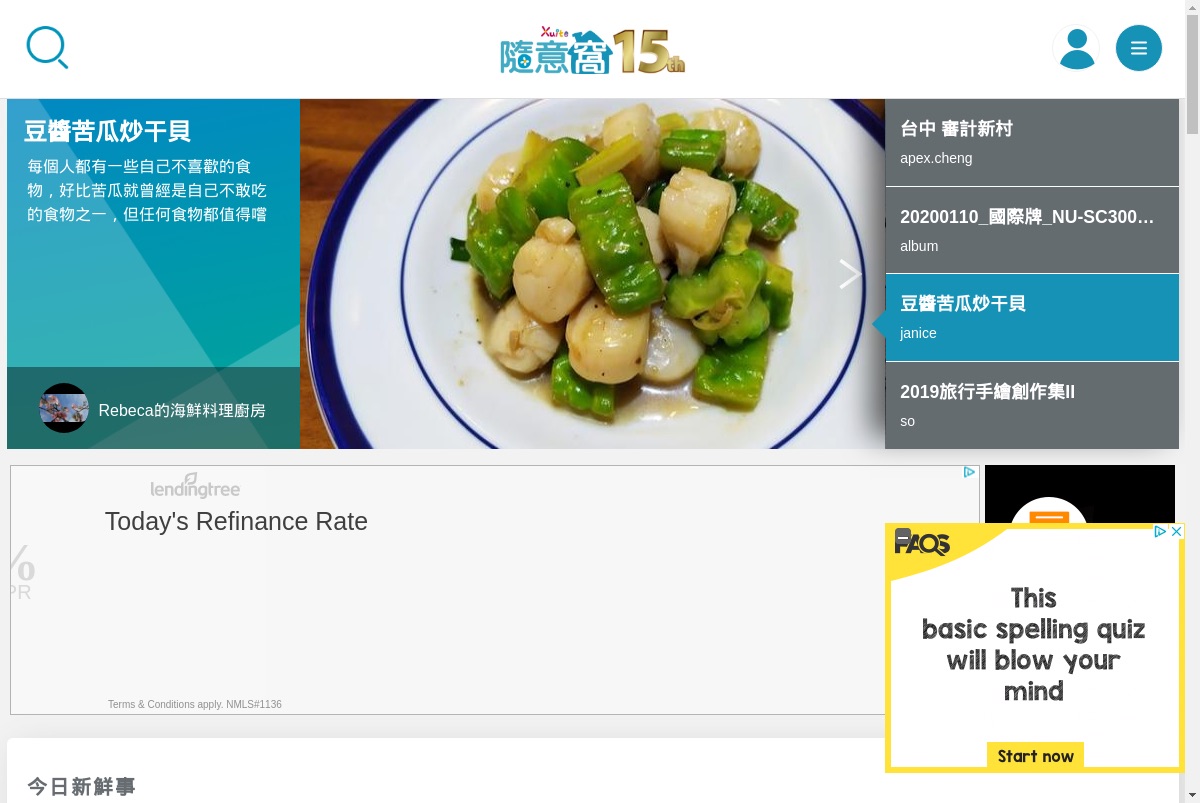Screen dimensions: 1200x803
Task: Click the FAQS logo in ad
Action: [x=921, y=543]
